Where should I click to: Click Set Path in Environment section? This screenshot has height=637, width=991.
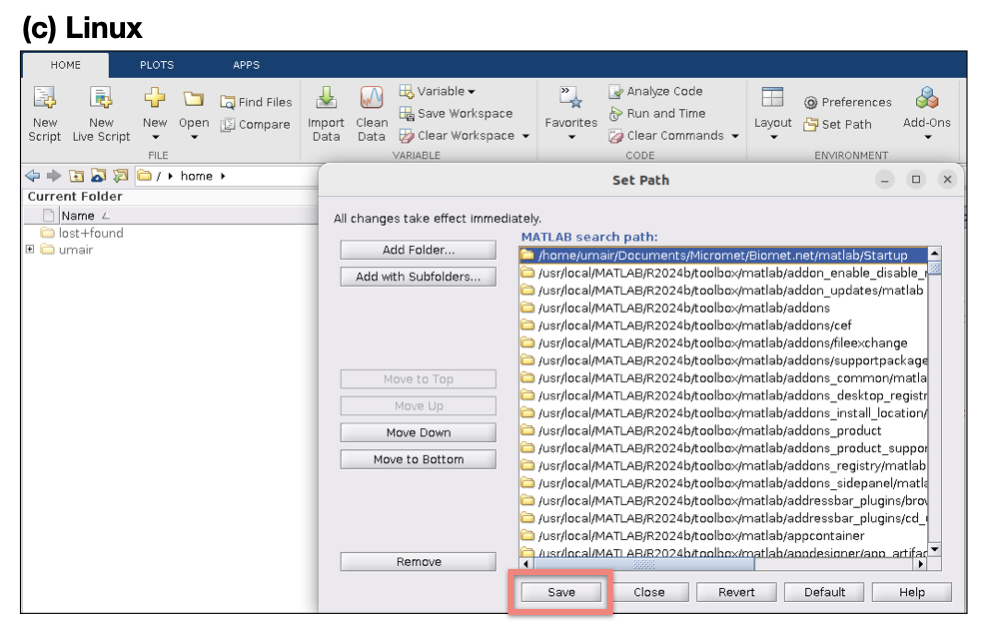(x=837, y=124)
